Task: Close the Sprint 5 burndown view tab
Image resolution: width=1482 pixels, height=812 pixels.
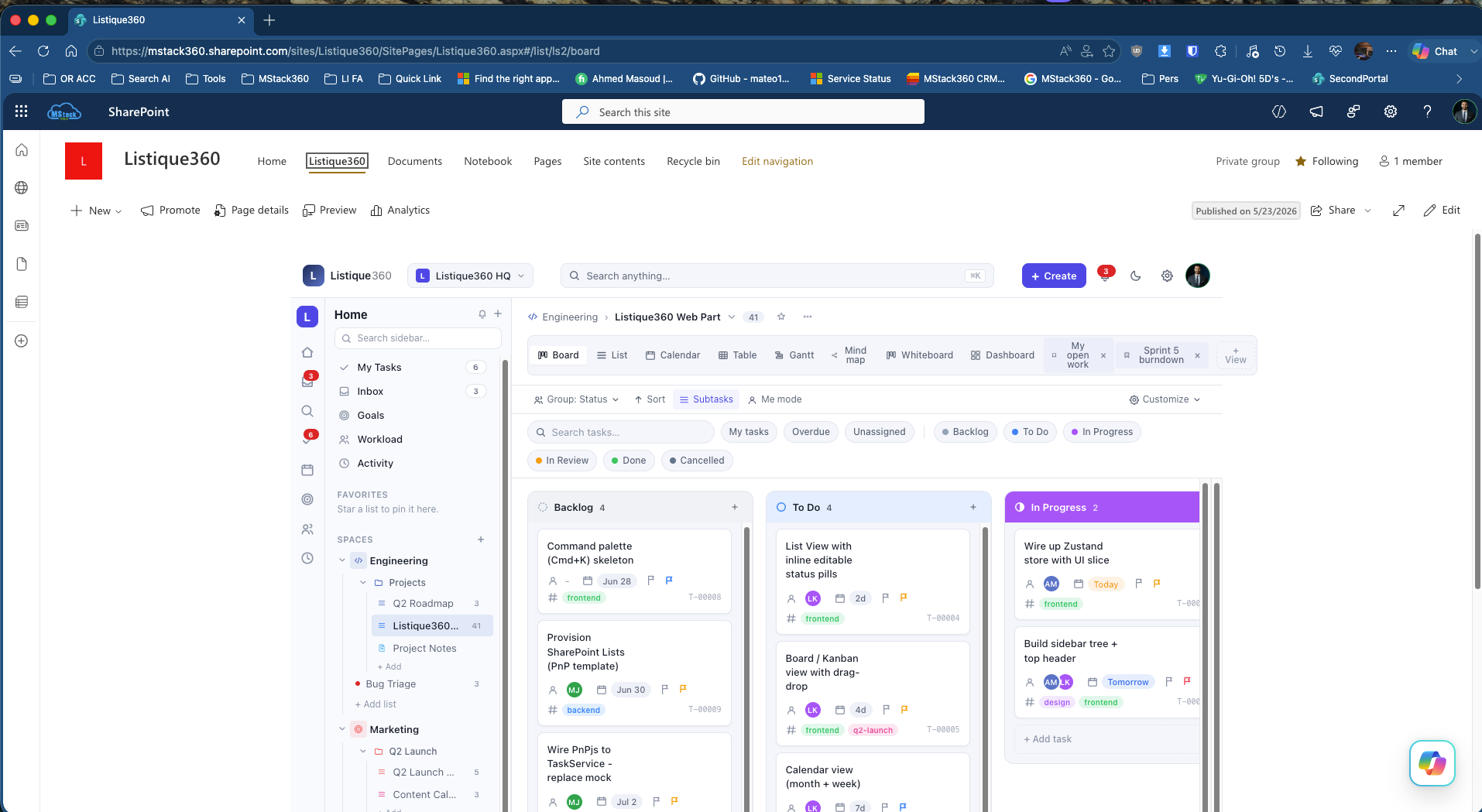Action: 1197,355
